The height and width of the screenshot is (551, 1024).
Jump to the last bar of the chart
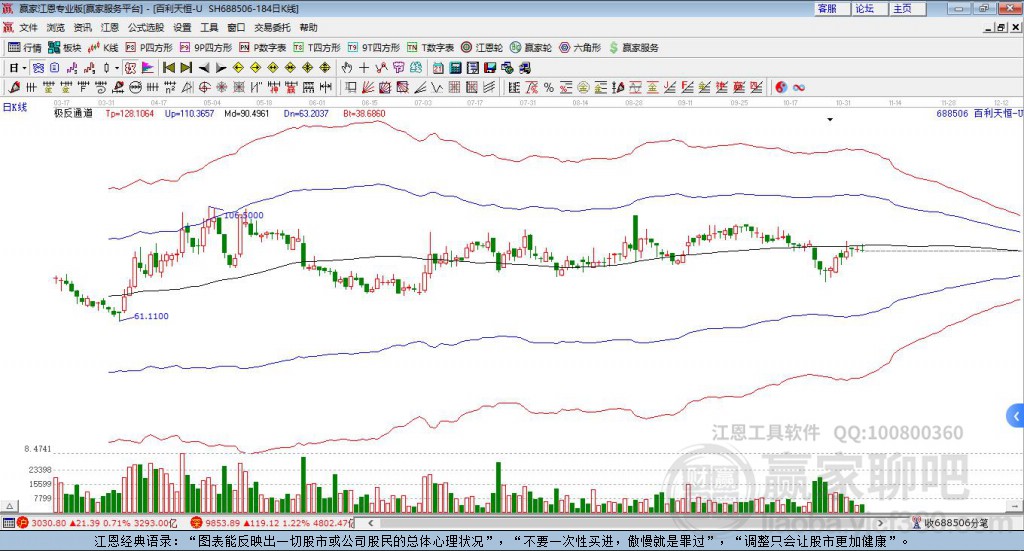pyautogui.click(x=186, y=68)
